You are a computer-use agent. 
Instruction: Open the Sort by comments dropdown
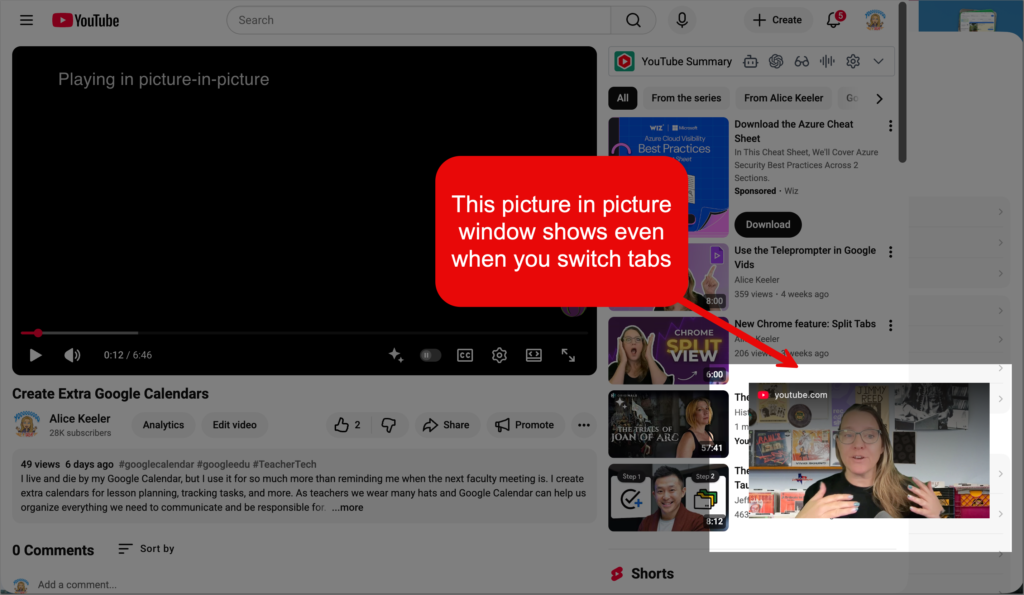146,549
